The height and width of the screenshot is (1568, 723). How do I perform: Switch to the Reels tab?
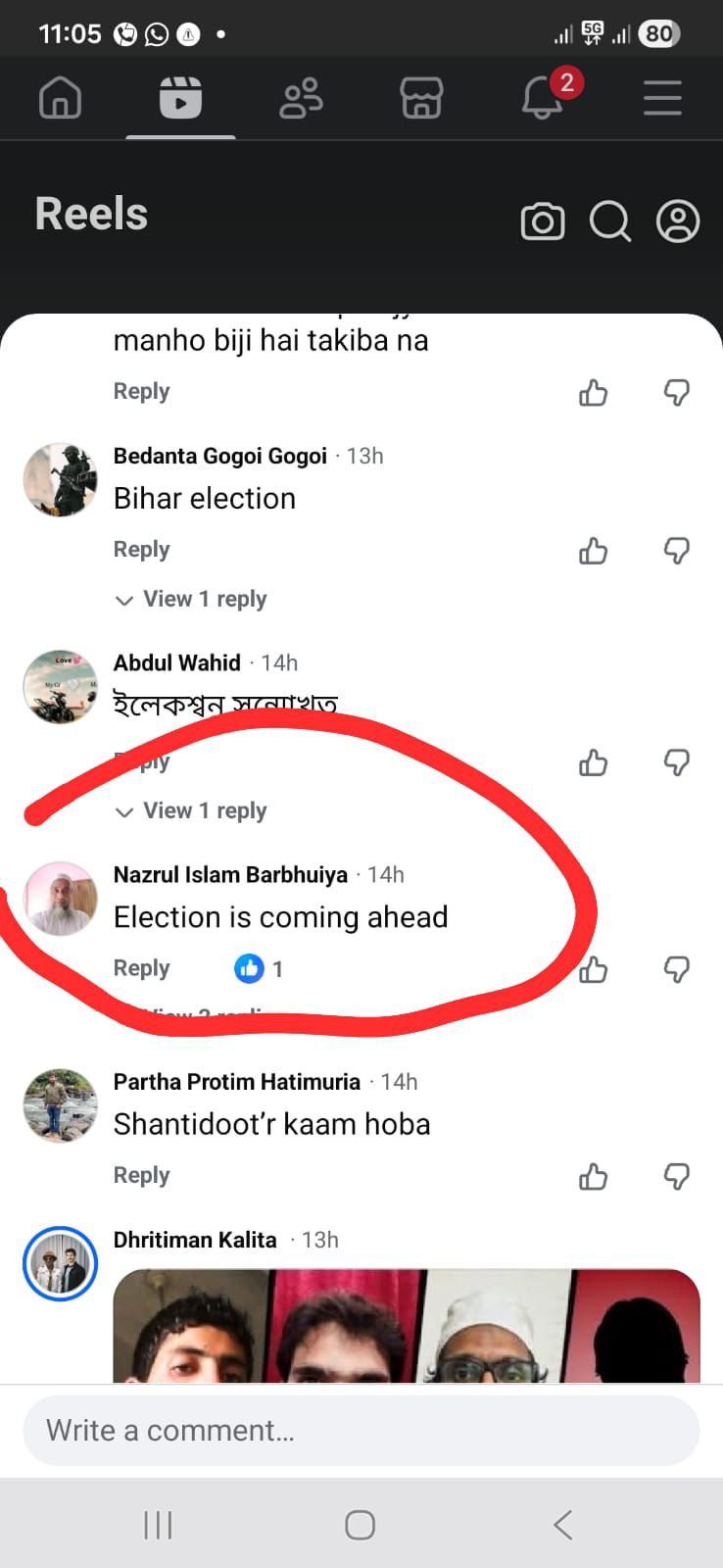pyautogui.click(x=180, y=98)
